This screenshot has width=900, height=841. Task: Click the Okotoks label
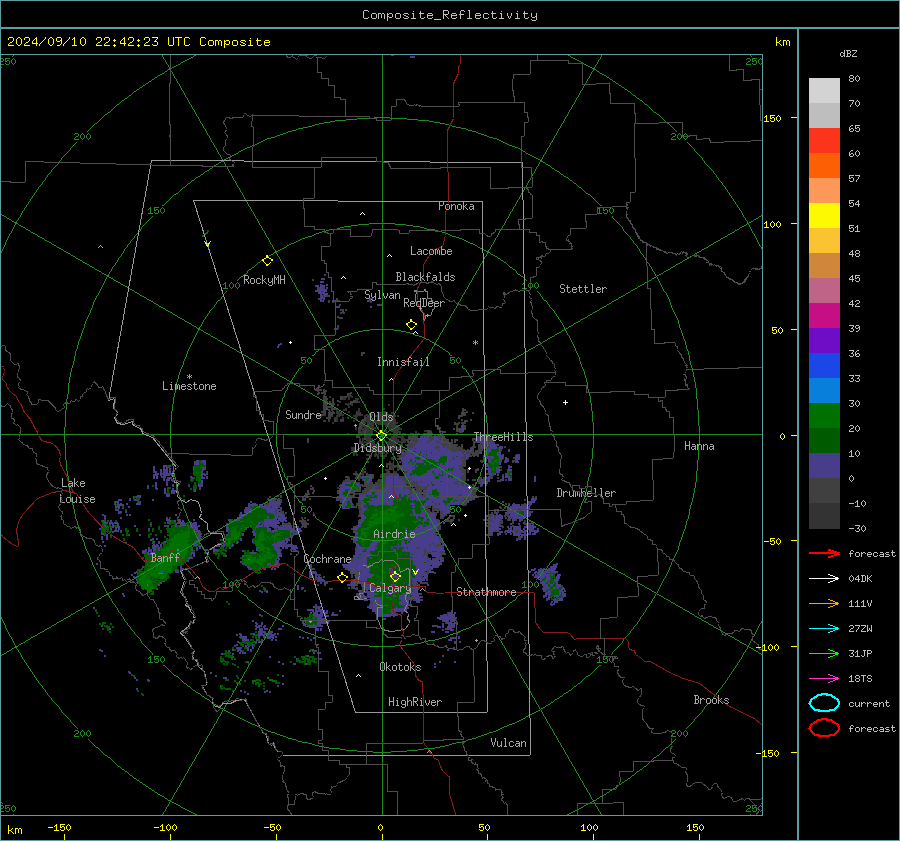pos(400,667)
